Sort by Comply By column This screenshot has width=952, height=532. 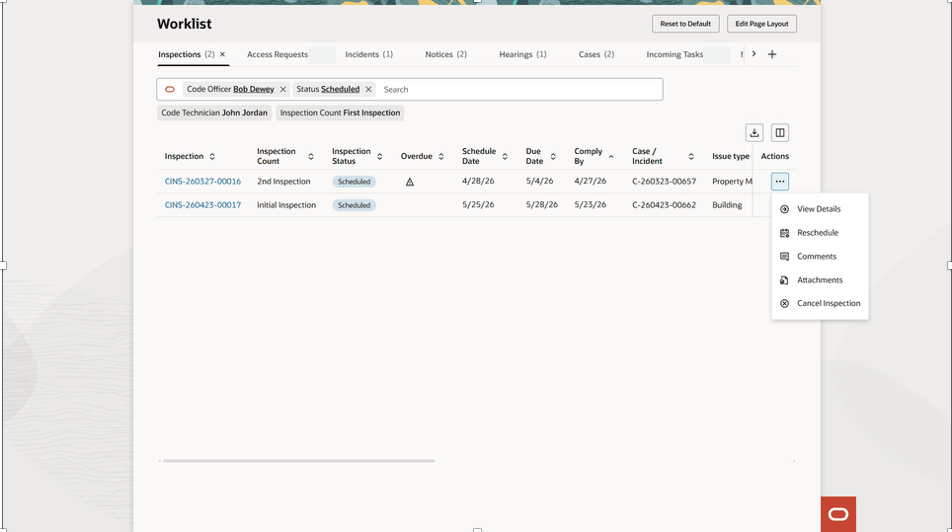coord(611,157)
